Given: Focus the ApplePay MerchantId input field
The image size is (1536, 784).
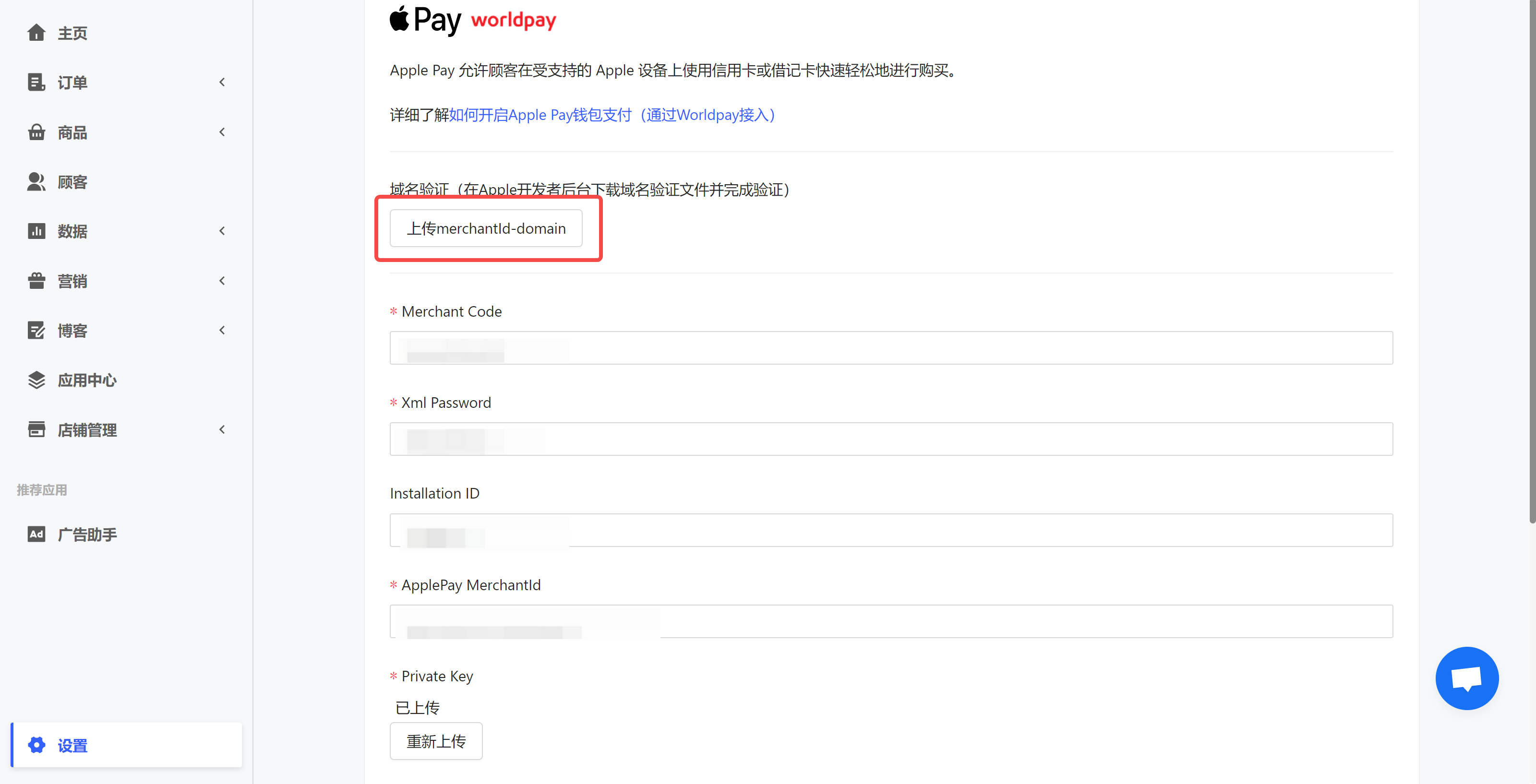Looking at the screenshot, I should pyautogui.click(x=891, y=621).
